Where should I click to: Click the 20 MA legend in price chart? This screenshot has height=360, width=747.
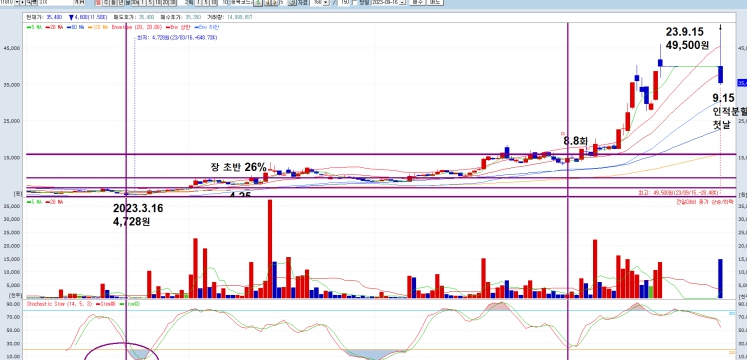pyautogui.click(x=54, y=27)
